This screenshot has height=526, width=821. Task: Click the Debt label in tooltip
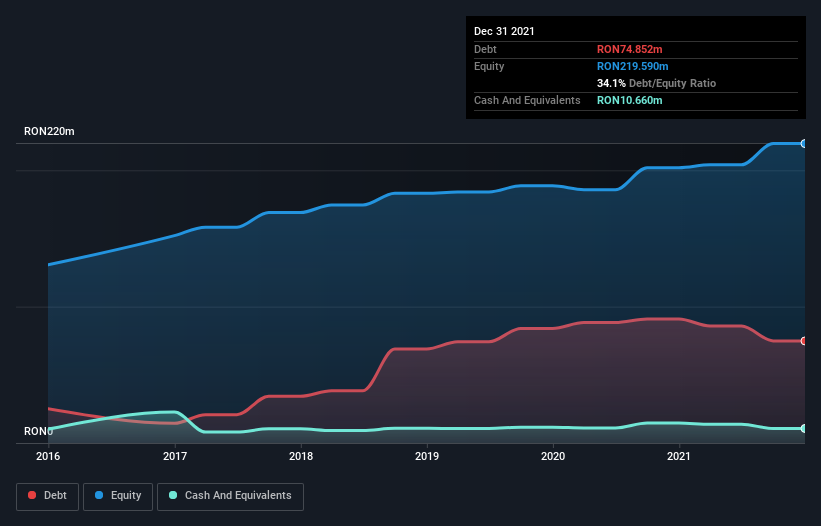click(485, 49)
